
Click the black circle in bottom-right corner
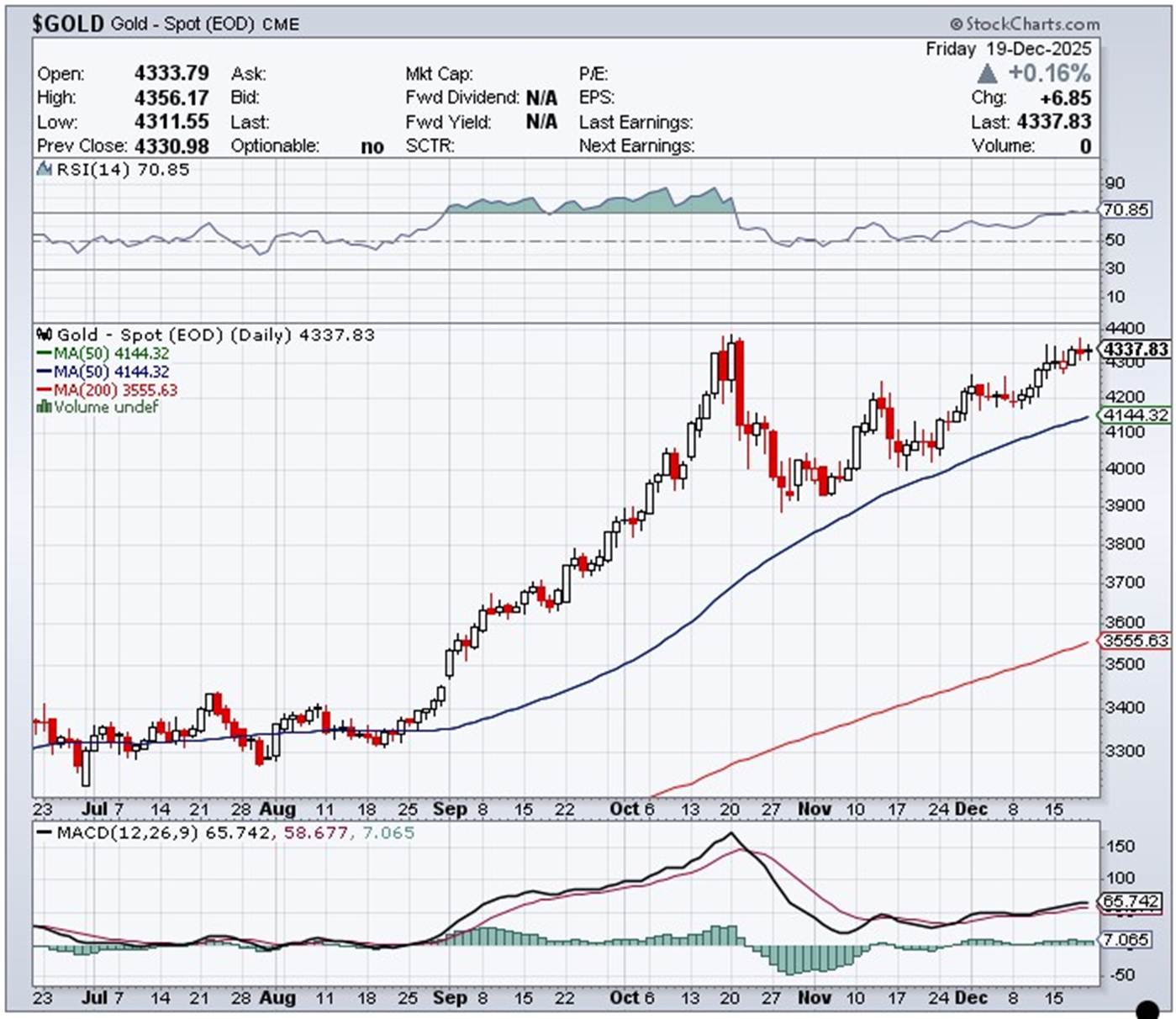pos(1147,1008)
